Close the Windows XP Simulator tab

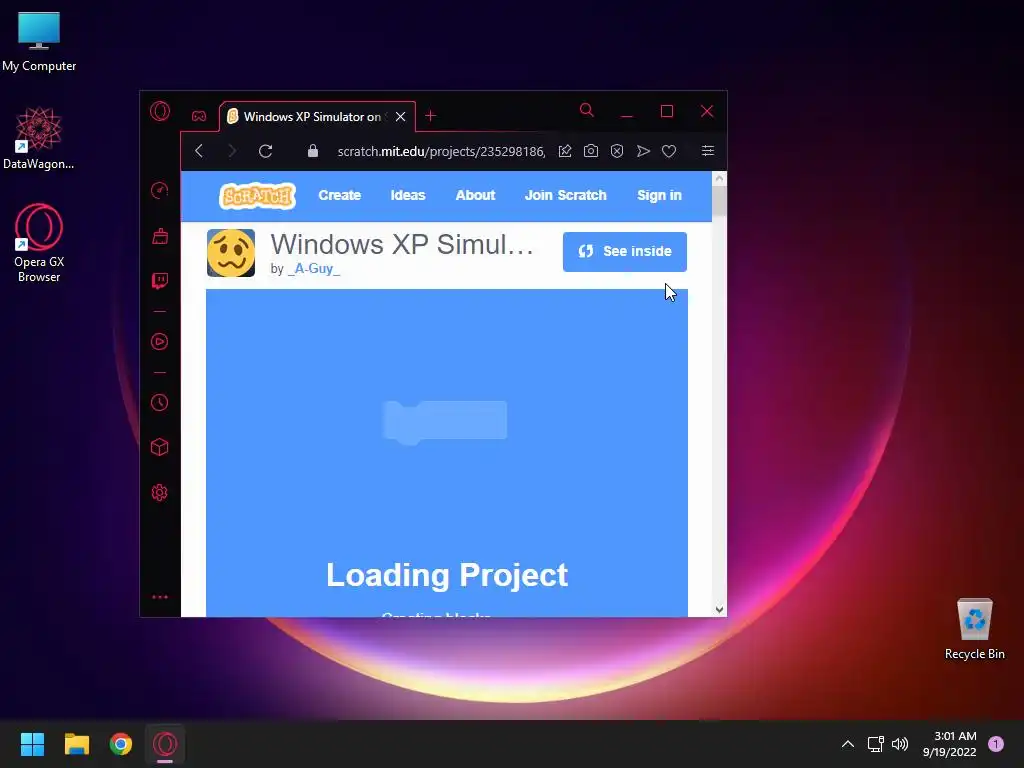pos(400,116)
